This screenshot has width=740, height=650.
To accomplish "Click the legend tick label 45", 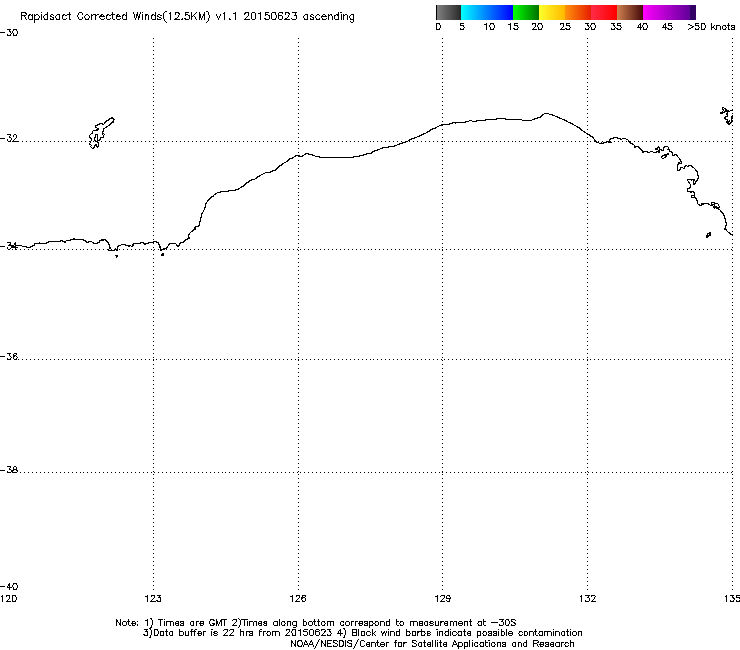I will pos(667,27).
